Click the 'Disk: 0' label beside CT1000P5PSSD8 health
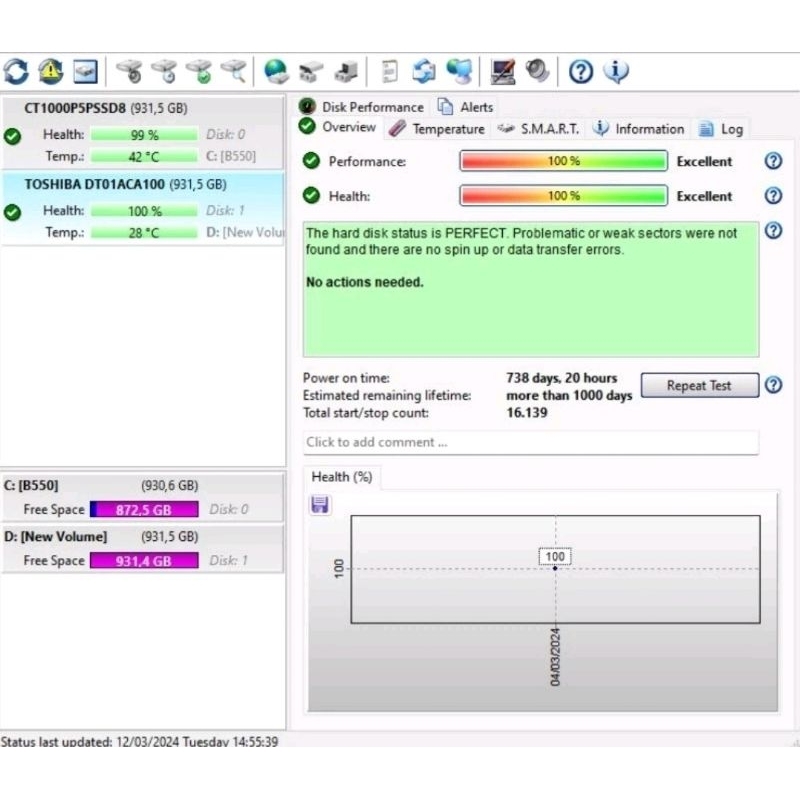 [226, 134]
